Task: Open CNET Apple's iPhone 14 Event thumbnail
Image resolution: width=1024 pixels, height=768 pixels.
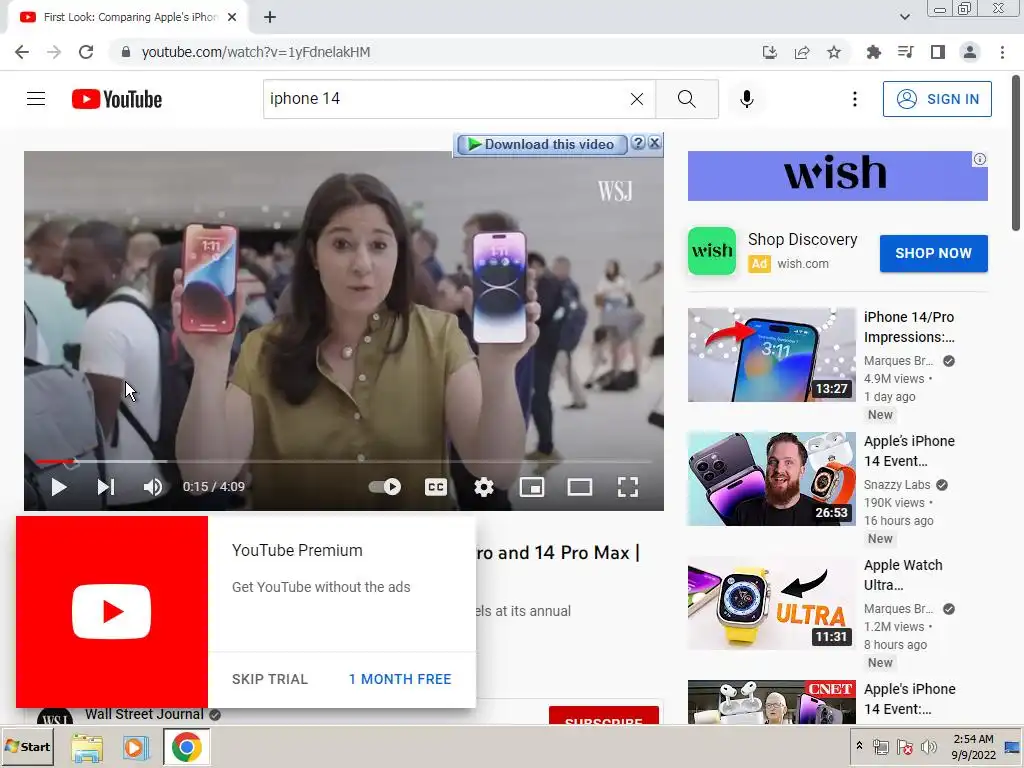Action: [x=771, y=701]
